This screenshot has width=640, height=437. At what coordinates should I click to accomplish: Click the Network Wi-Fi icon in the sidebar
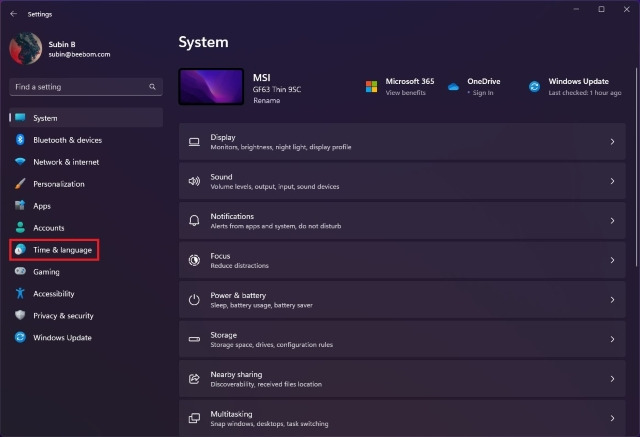pos(20,162)
